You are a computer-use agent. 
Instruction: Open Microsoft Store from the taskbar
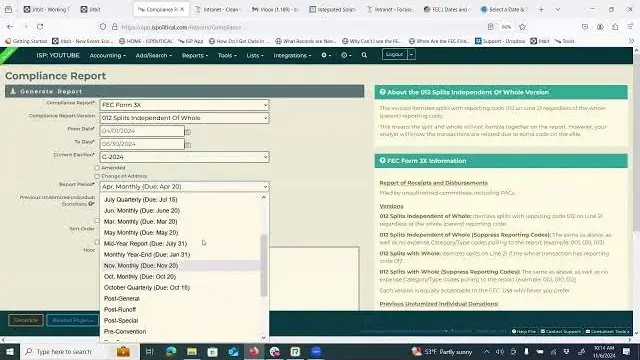212,351
